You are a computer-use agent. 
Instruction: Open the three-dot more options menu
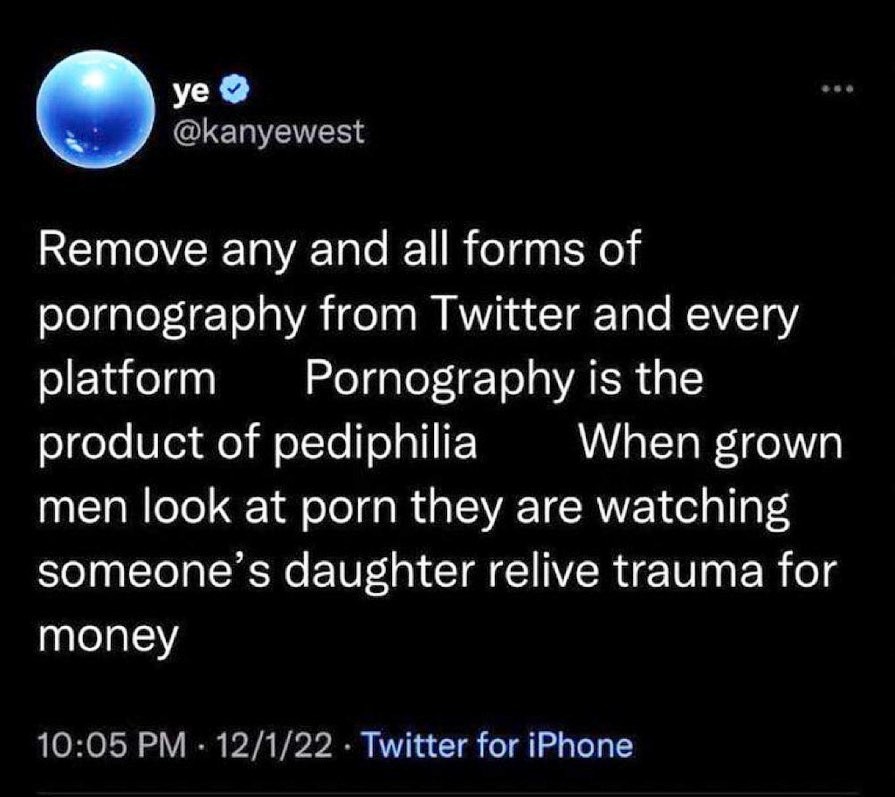[x=837, y=88]
